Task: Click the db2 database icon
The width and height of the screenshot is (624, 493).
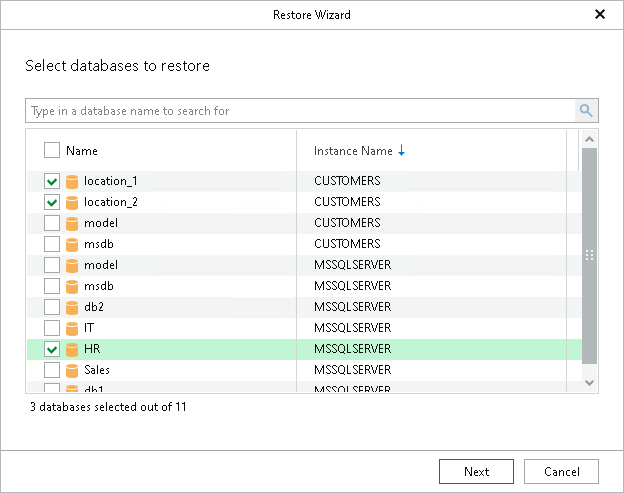Action: pyautogui.click(x=72, y=307)
